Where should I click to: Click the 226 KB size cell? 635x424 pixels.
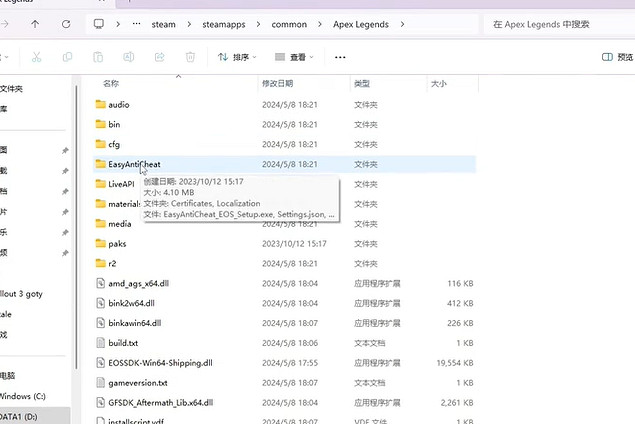(x=460, y=323)
